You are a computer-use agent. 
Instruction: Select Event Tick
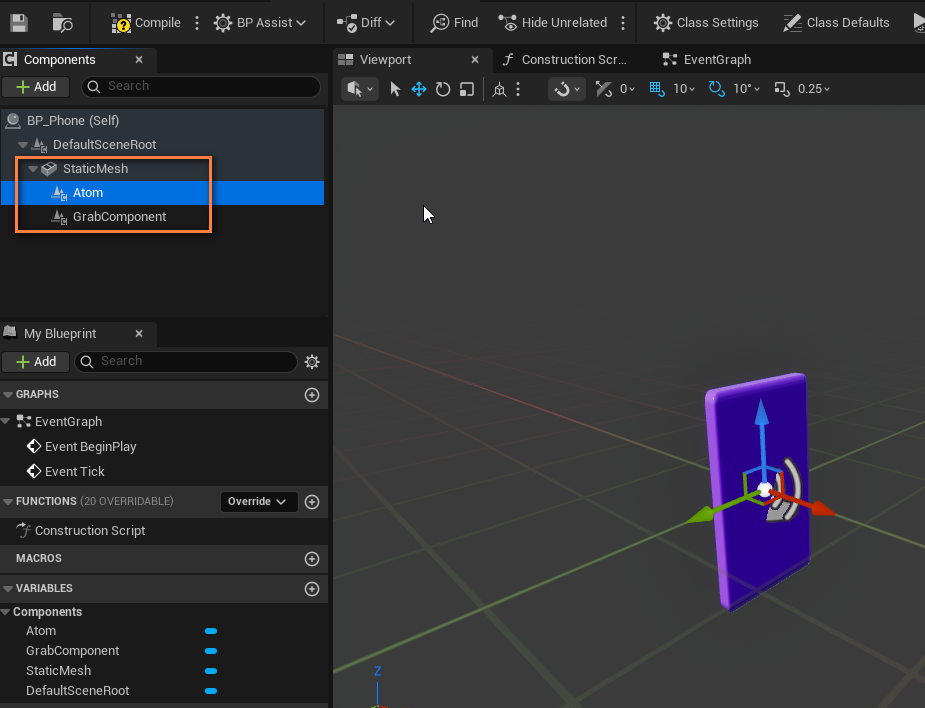pos(74,471)
